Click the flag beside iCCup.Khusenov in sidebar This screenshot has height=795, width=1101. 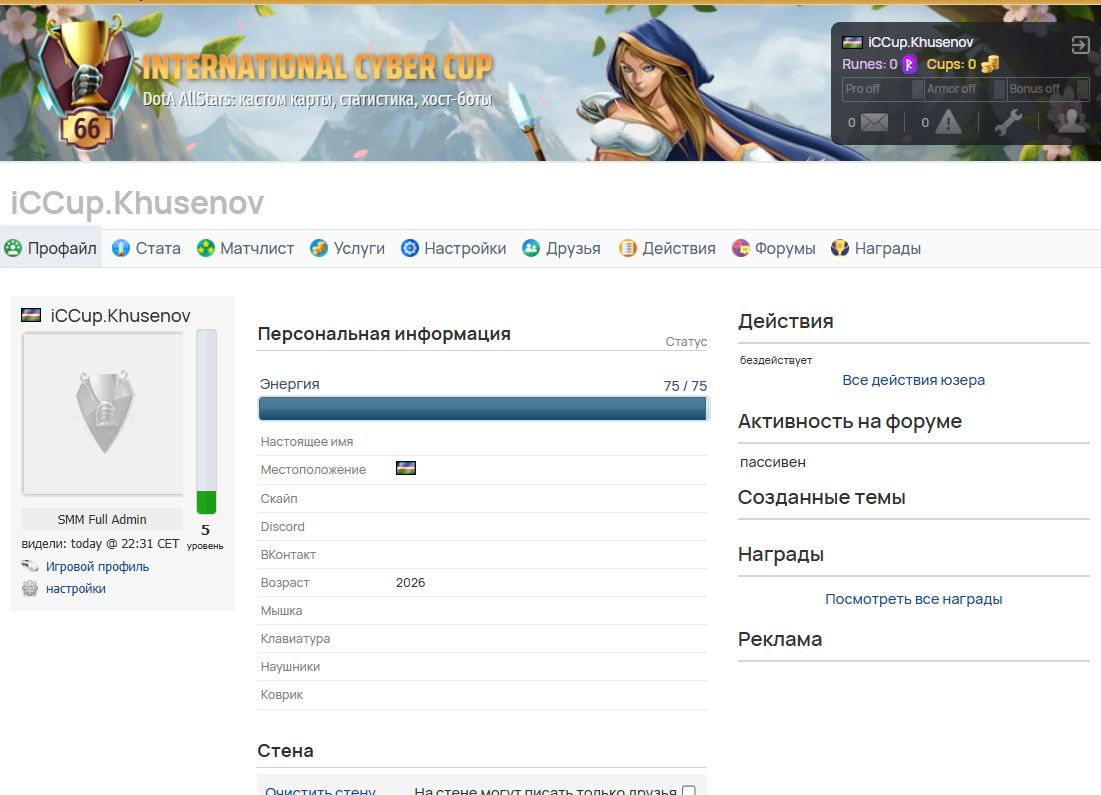coord(31,315)
